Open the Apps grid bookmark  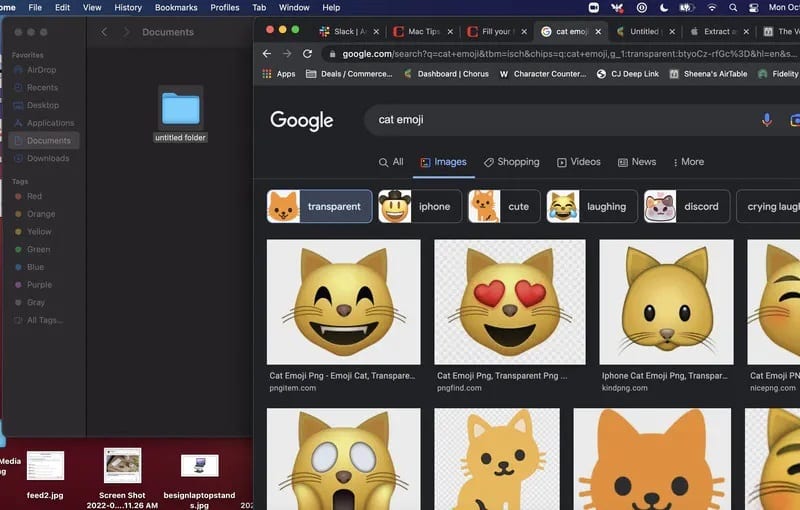[x=279, y=74]
